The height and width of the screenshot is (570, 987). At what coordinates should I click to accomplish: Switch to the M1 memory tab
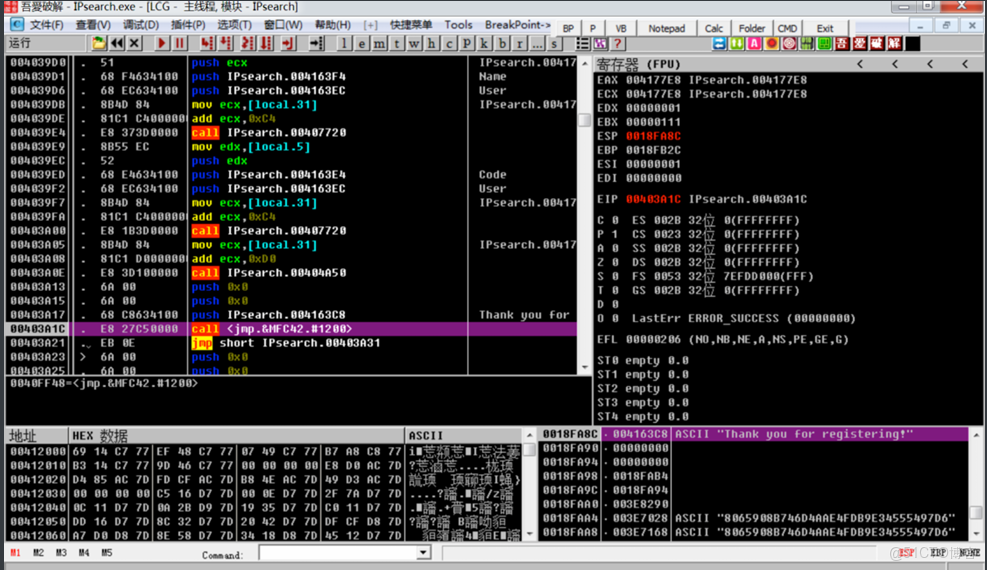tap(15, 553)
